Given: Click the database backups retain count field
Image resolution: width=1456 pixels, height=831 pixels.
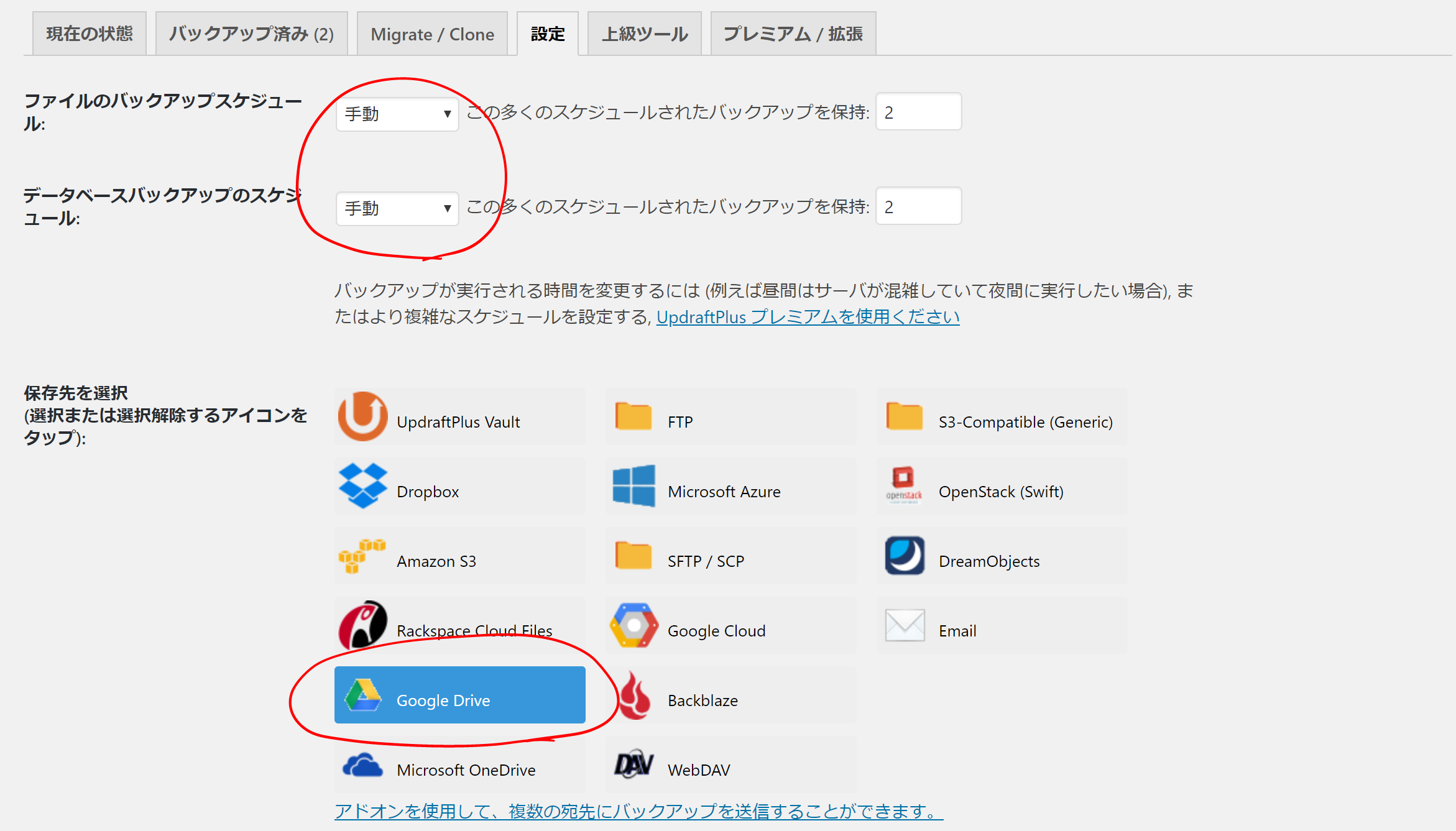Looking at the screenshot, I should coord(919,206).
